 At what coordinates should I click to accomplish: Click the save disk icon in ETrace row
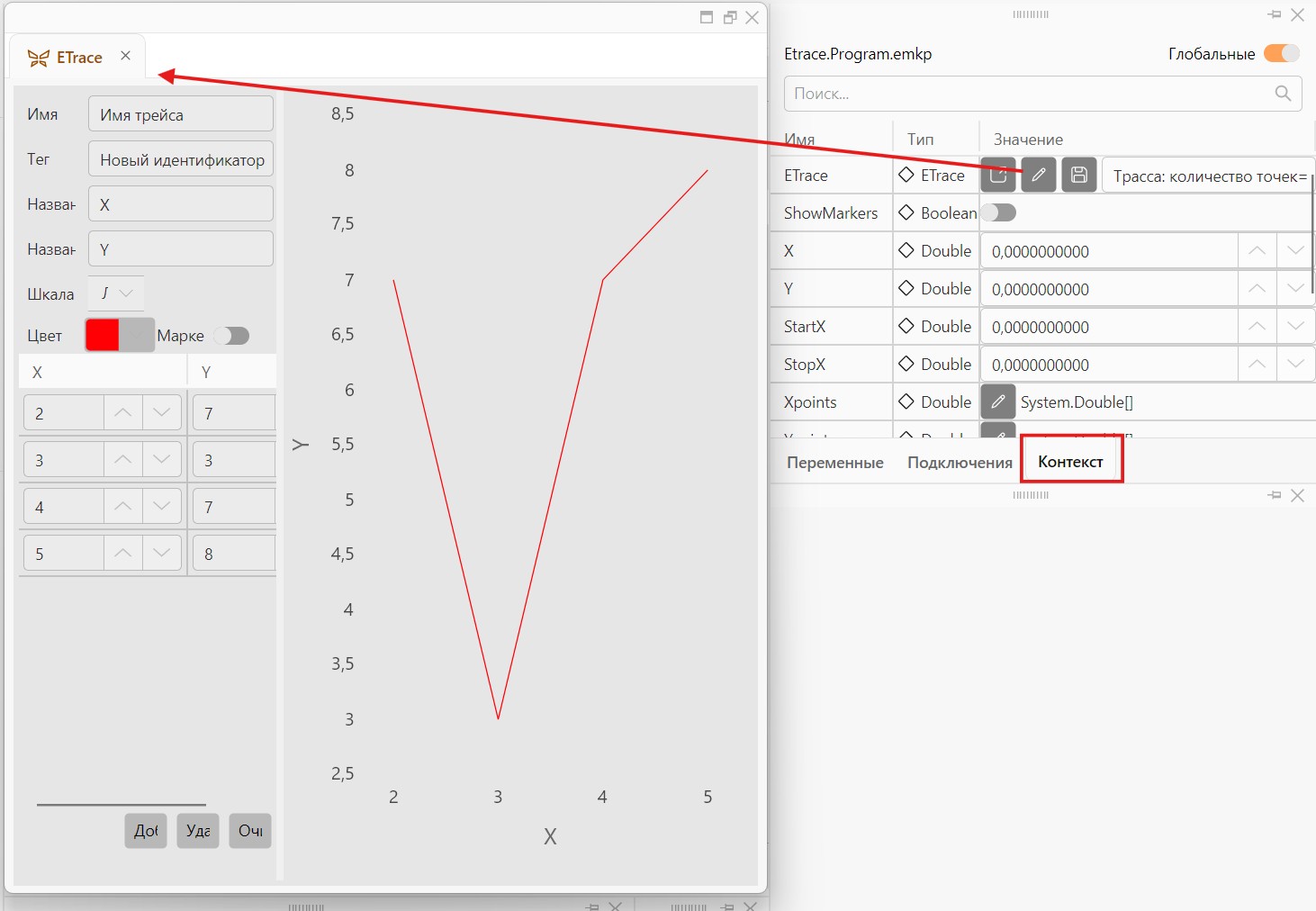tap(1079, 175)
